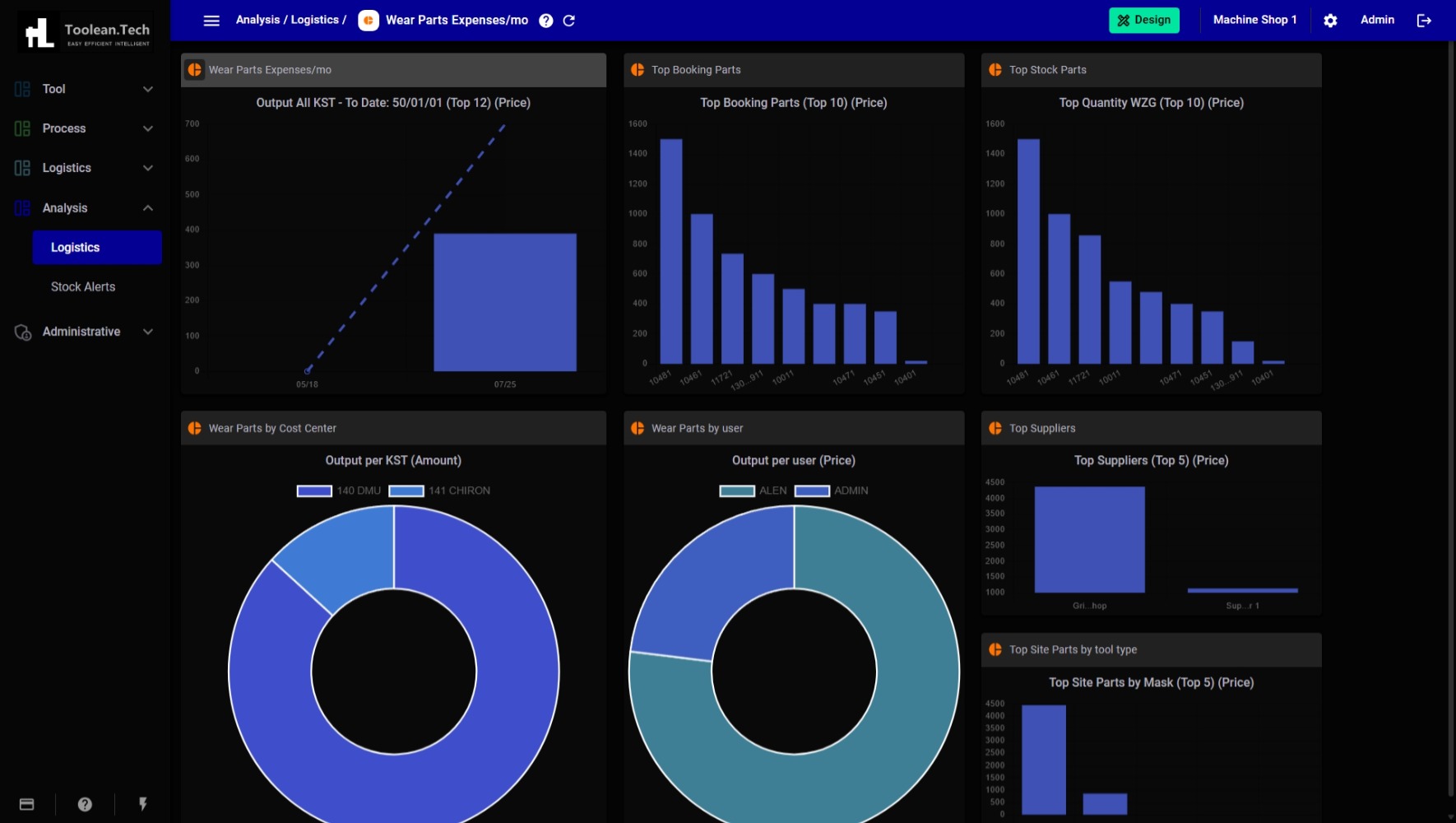The height and width of the screenshot is (823, 1456).
Task: Select the Logistics submenu item under Analysis
Action: [x=97, y=248]
